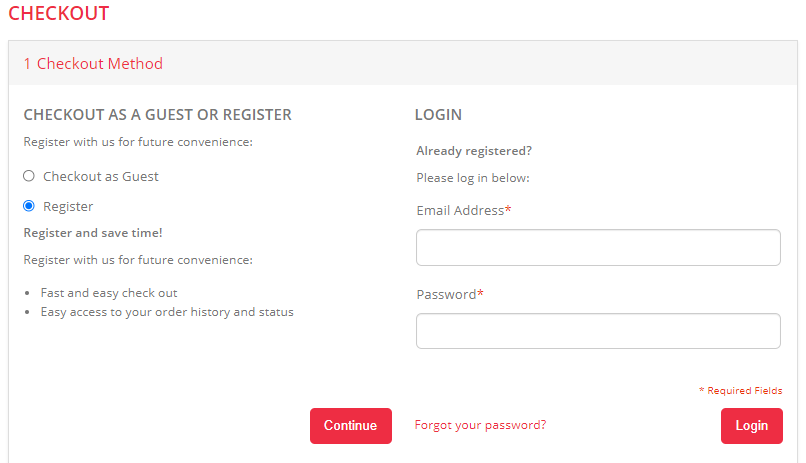Click the Email Address field label
806x463 pixels.
point(463,211)
